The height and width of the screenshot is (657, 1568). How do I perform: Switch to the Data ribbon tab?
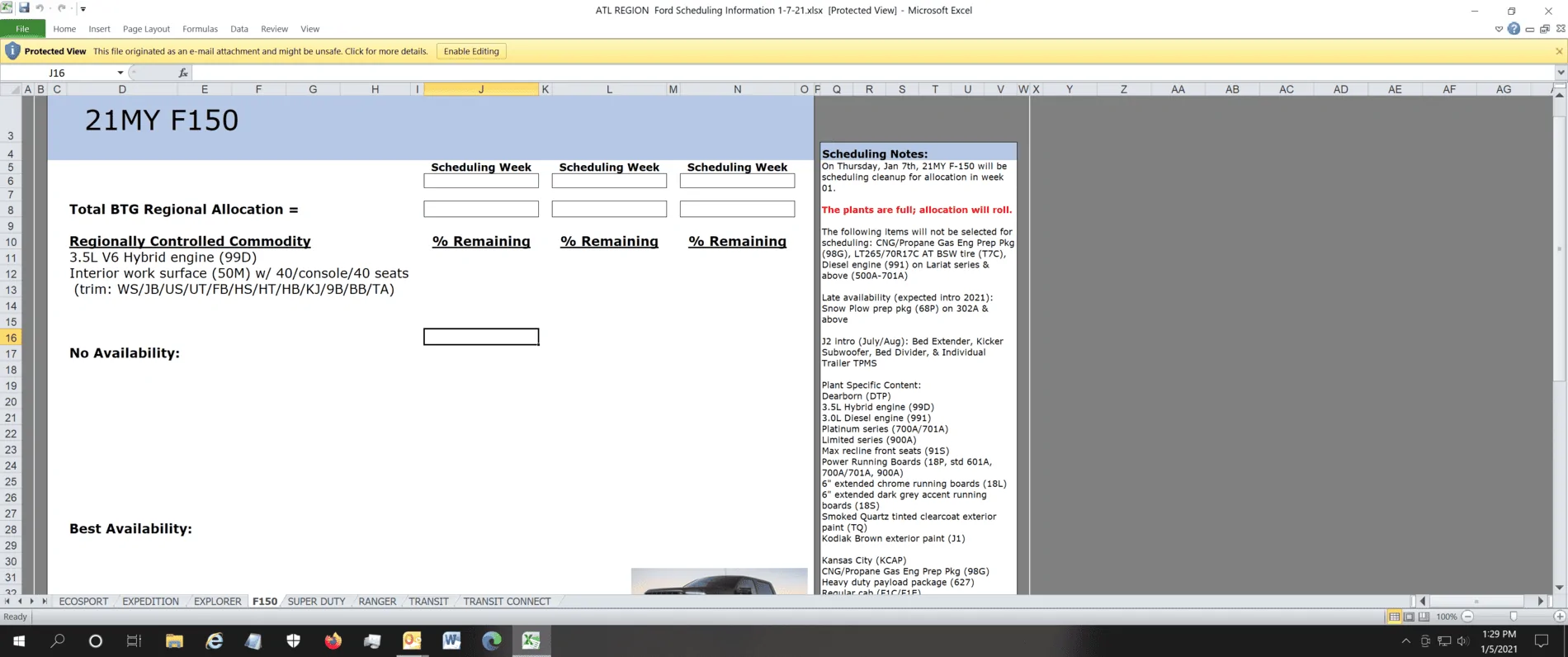pyautogui.click(x=239, y=29)
